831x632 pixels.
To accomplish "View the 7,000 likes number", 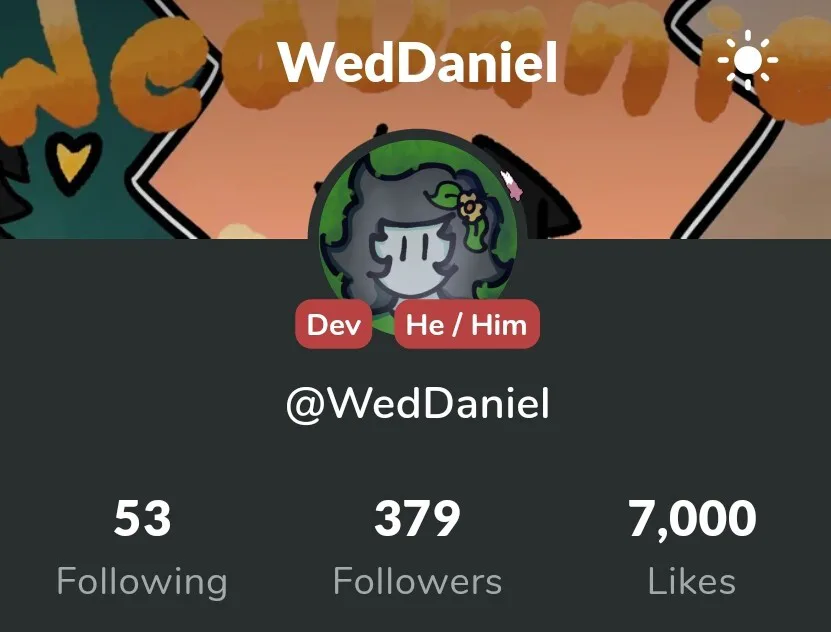I will click(692, 519).
